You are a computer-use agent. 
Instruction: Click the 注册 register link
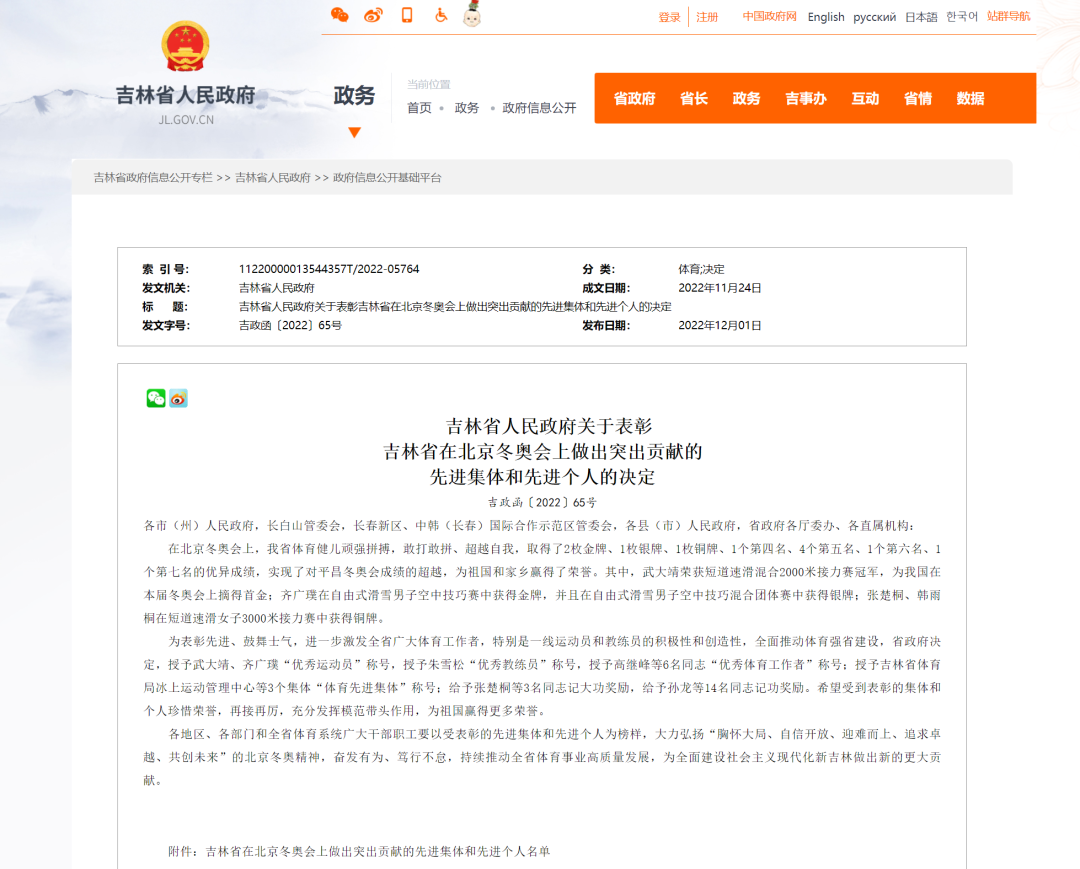tap(707, 17)
